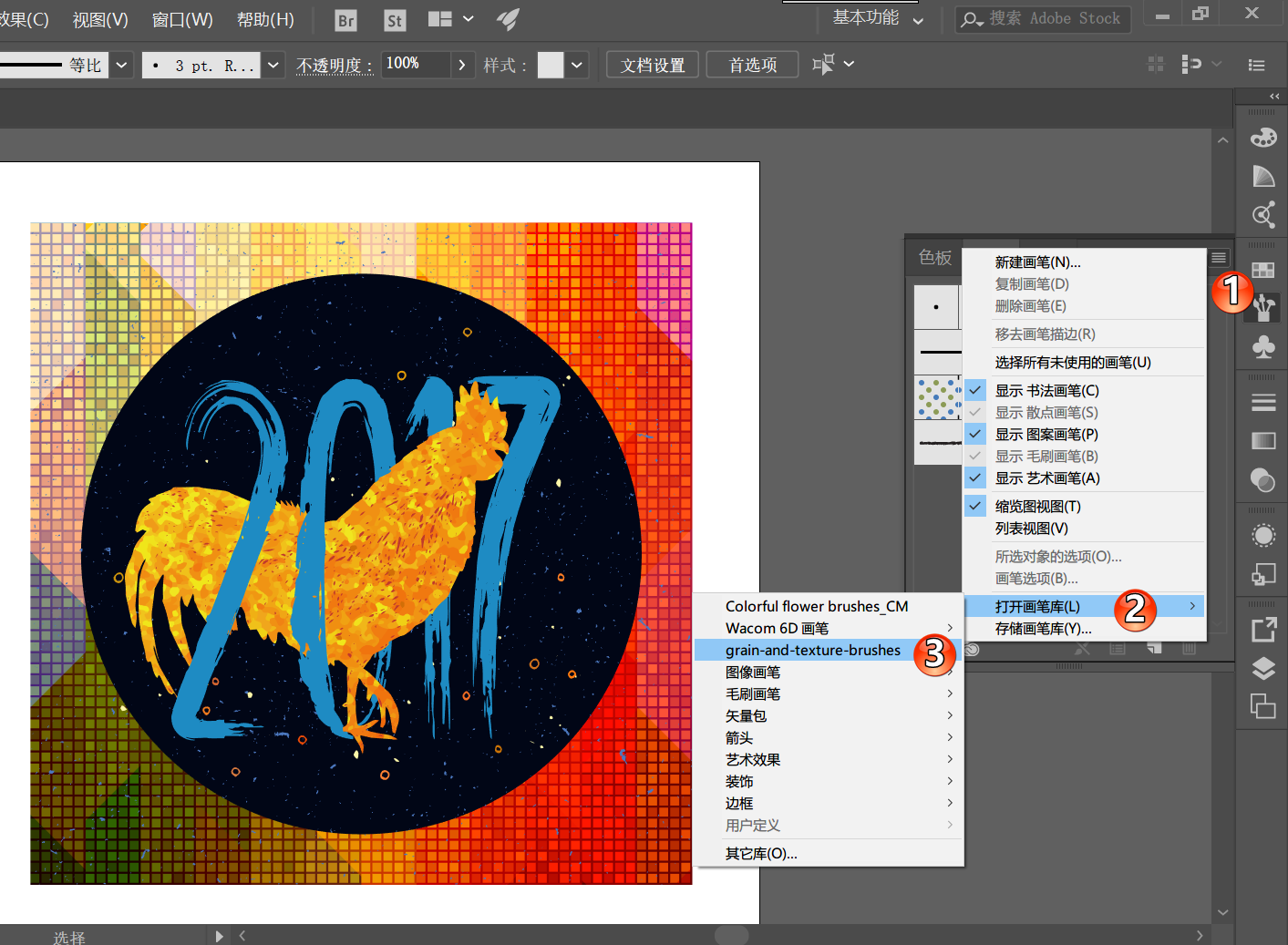The image size is (1288, 945).
Task: Open the Appearance panel icon
Action: 1262,536
